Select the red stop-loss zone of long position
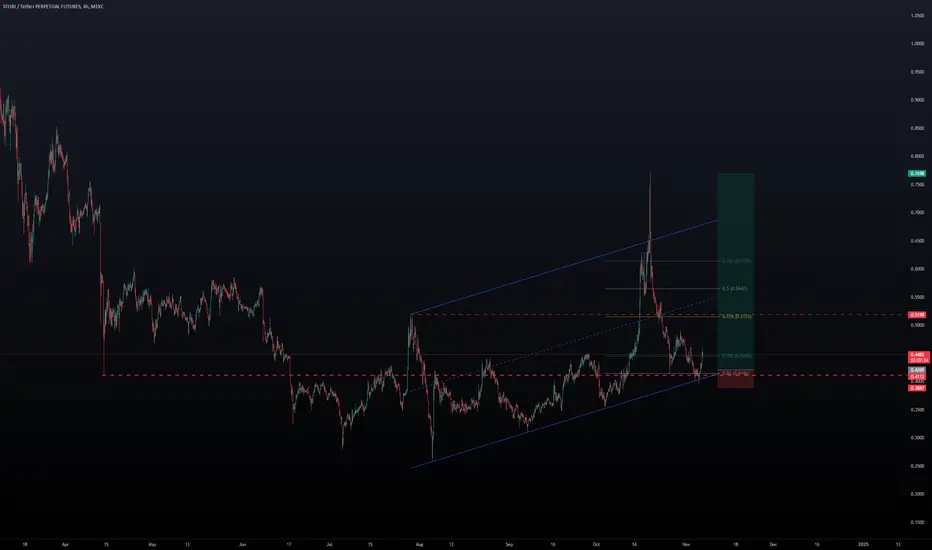The image size is (932, 550). coord(736,379)
